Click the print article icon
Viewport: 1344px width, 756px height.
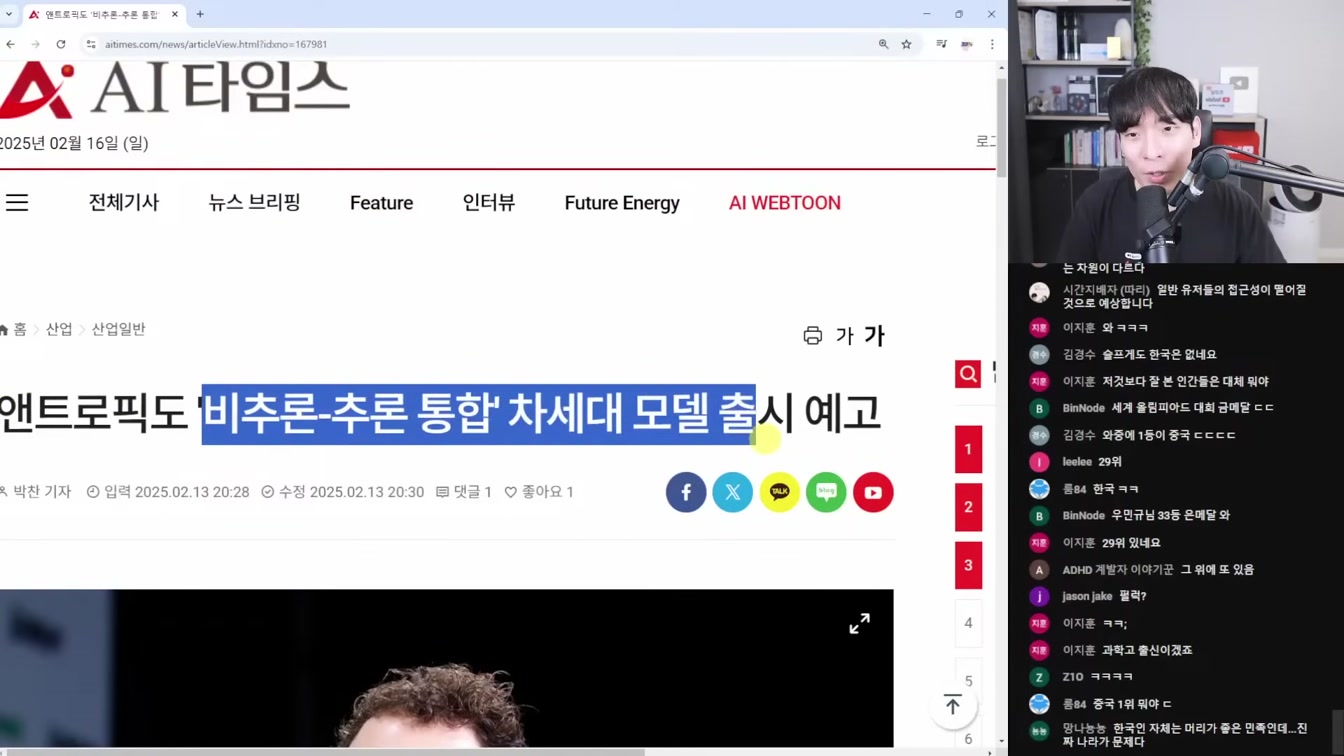pos(813,336)
